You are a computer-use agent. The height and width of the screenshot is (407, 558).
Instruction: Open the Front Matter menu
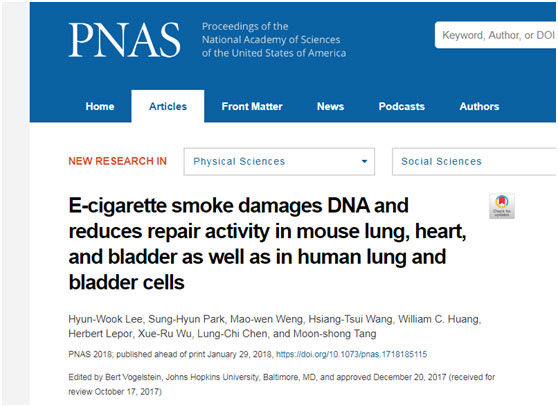(252, 106)
